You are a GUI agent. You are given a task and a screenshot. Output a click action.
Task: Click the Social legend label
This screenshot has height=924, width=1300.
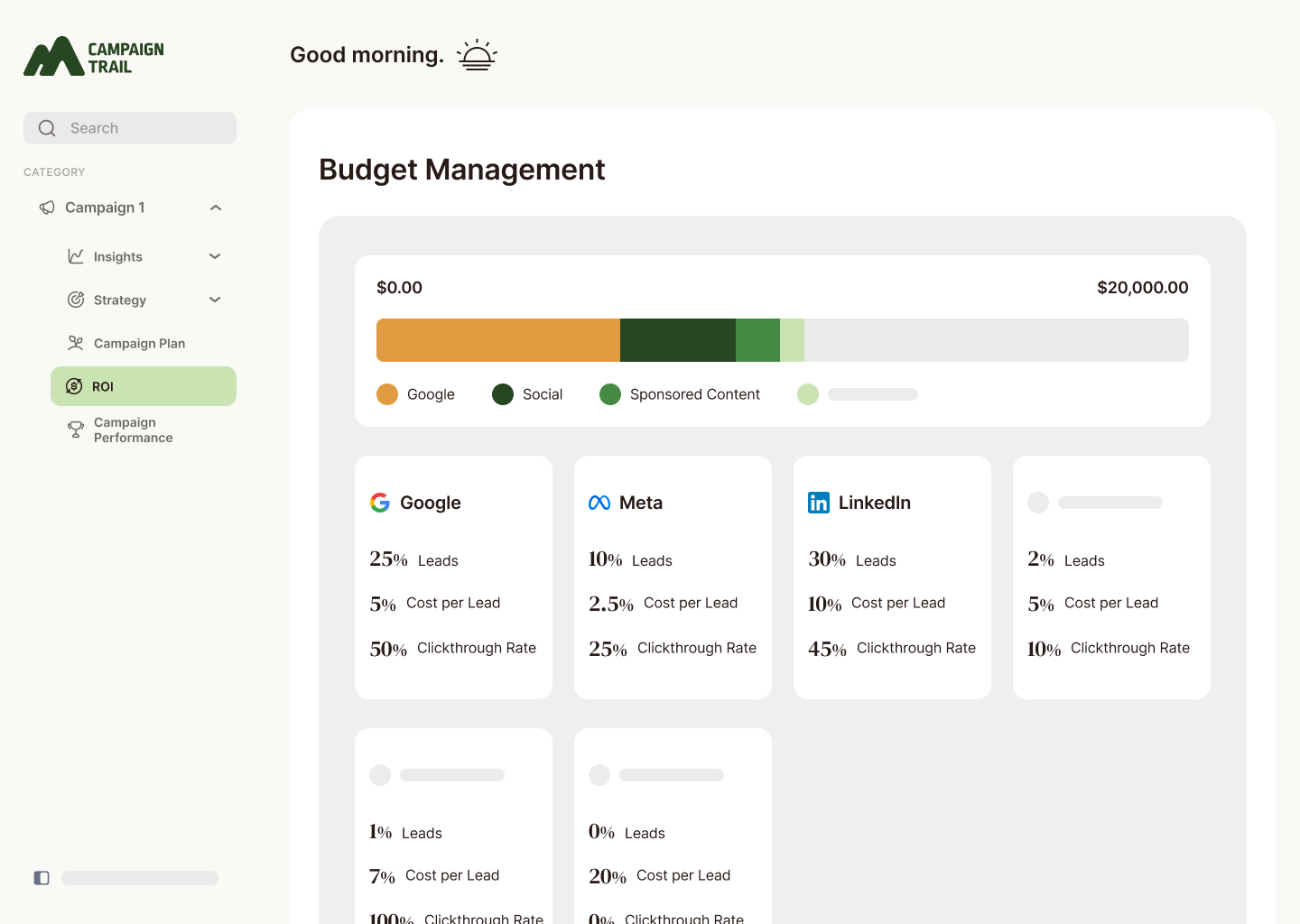tap(543, 394)
